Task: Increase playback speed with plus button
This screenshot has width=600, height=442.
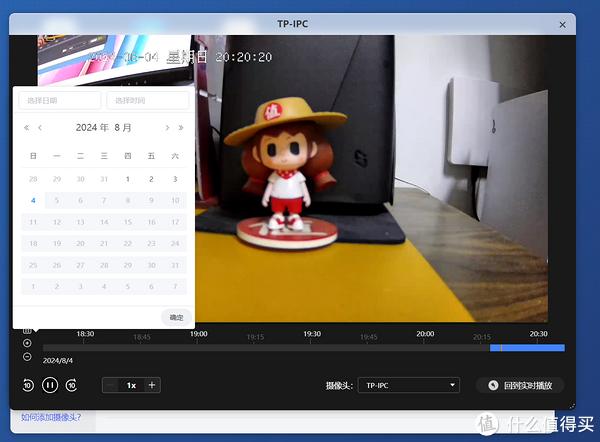Action: [152, 385]
